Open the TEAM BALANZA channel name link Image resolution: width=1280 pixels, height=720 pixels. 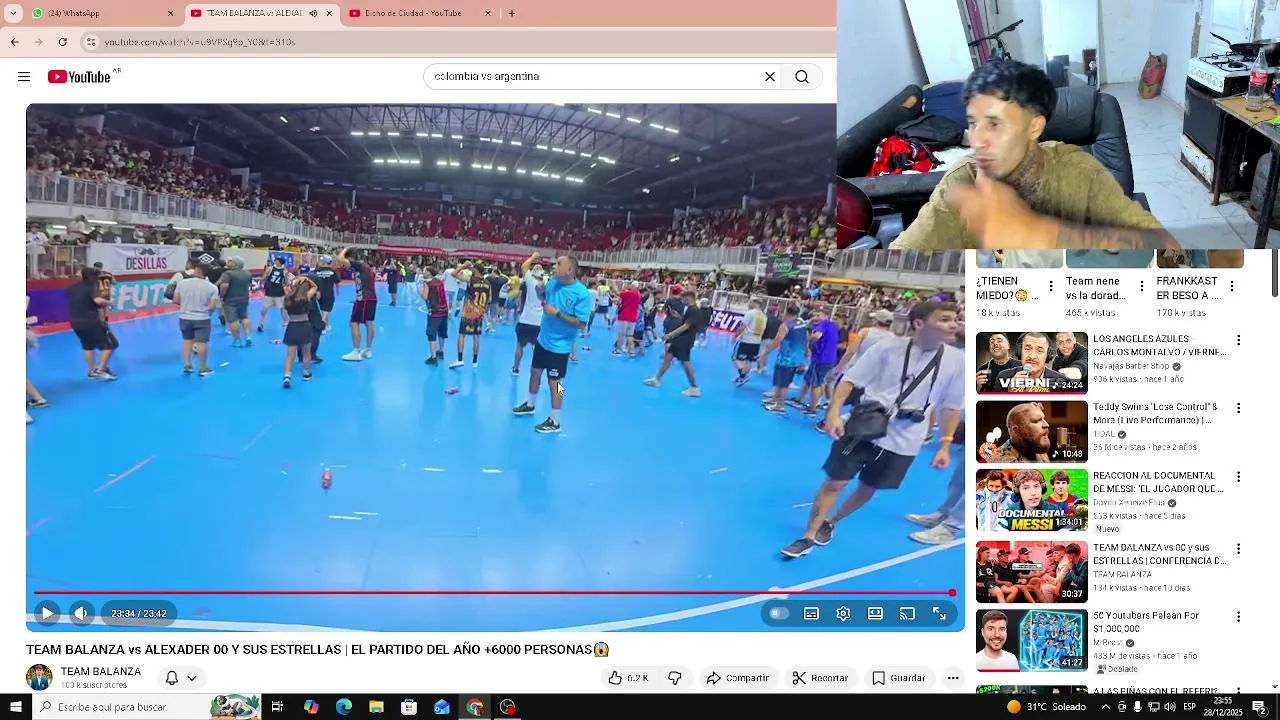[x=100, y=672]
